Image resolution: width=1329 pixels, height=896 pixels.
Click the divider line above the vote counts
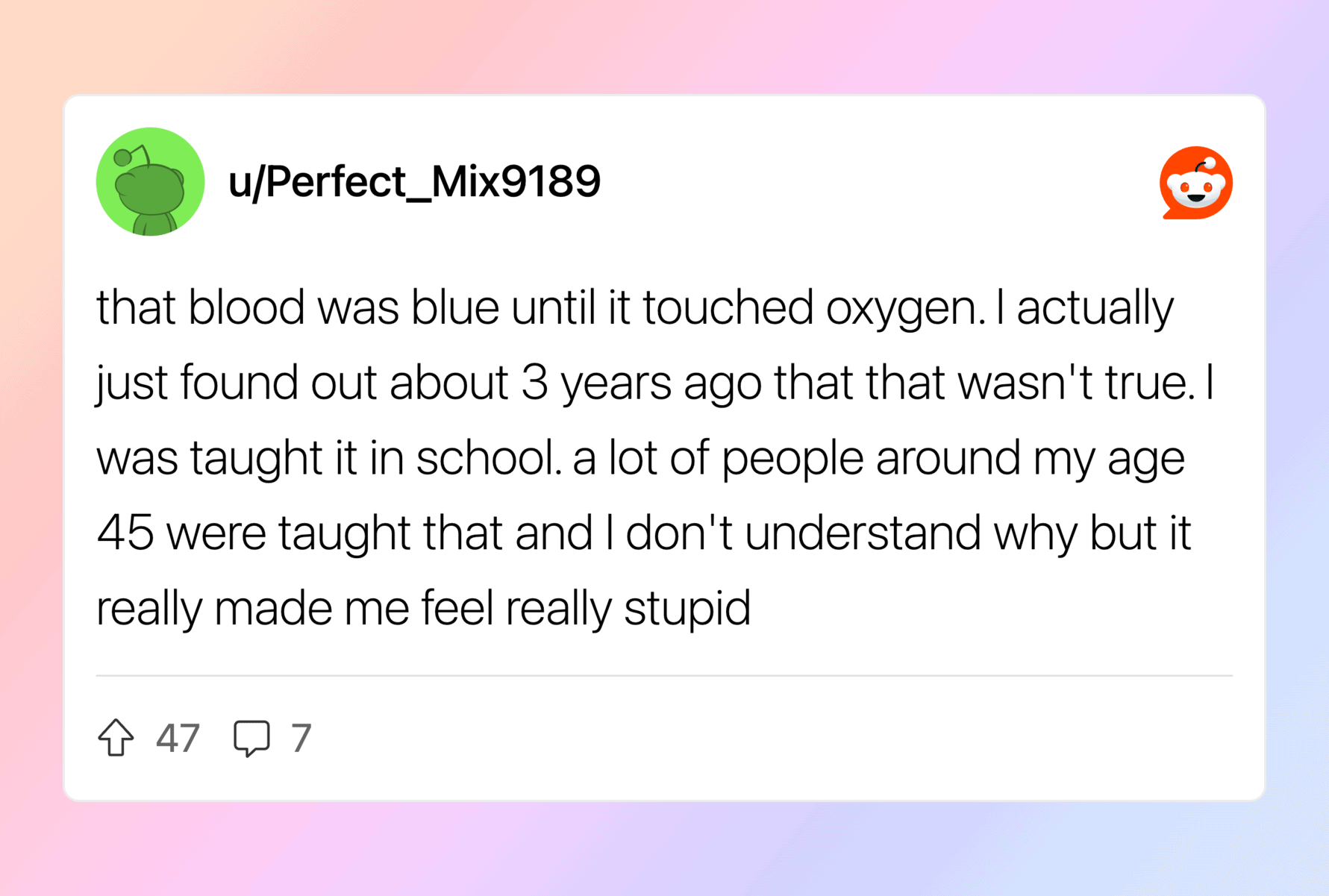coord(664,675)
